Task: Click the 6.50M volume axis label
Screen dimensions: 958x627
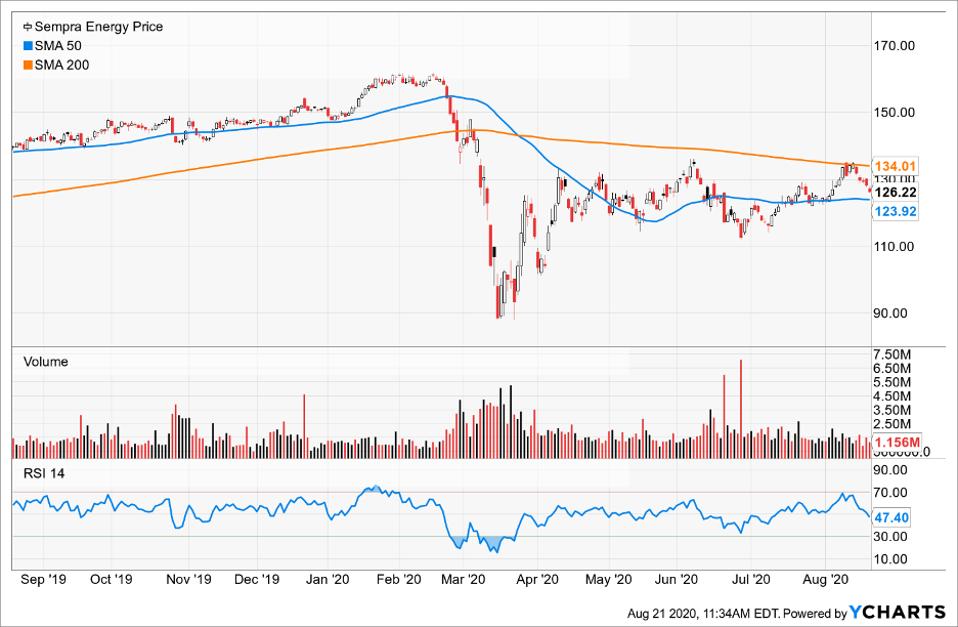Action: pyautogui.click(x=893, y=368)
